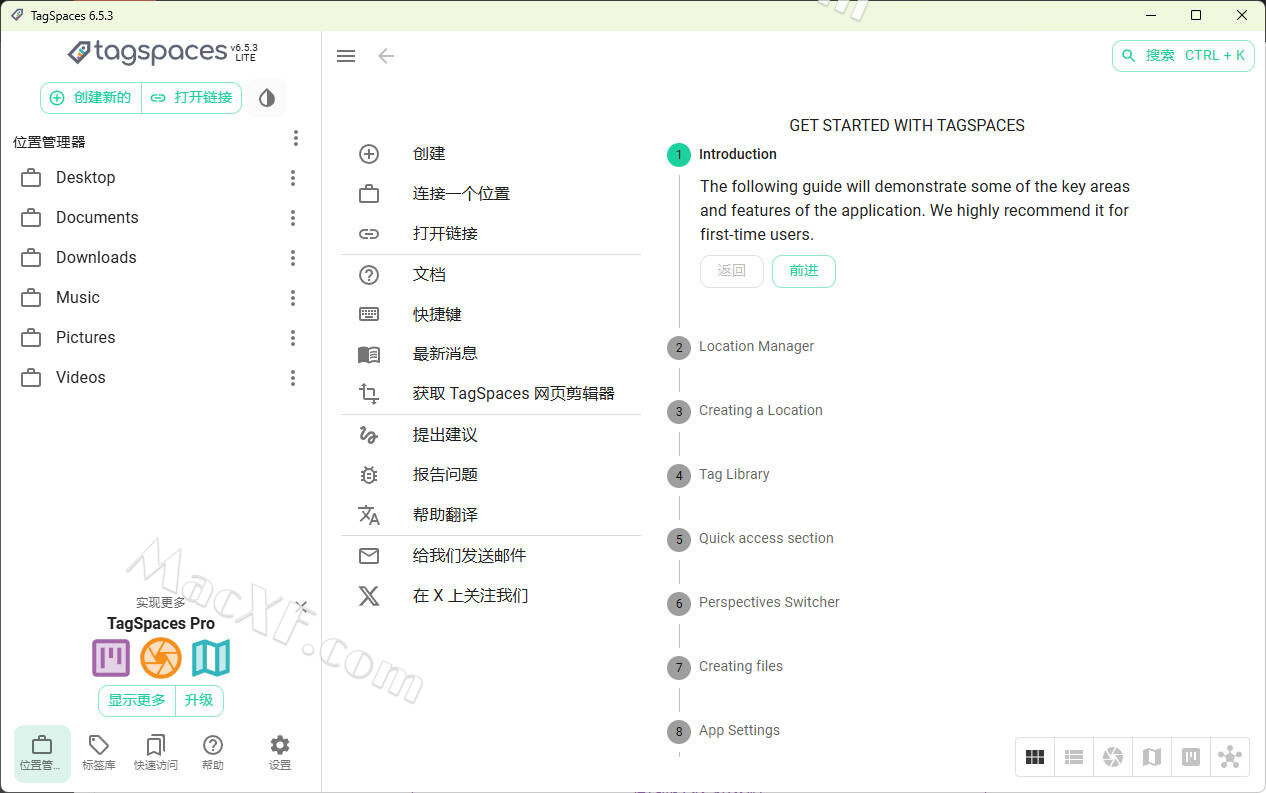Click the 升级 upgrade button
Screen dimensions: 1266x793
tap(199, 701)
